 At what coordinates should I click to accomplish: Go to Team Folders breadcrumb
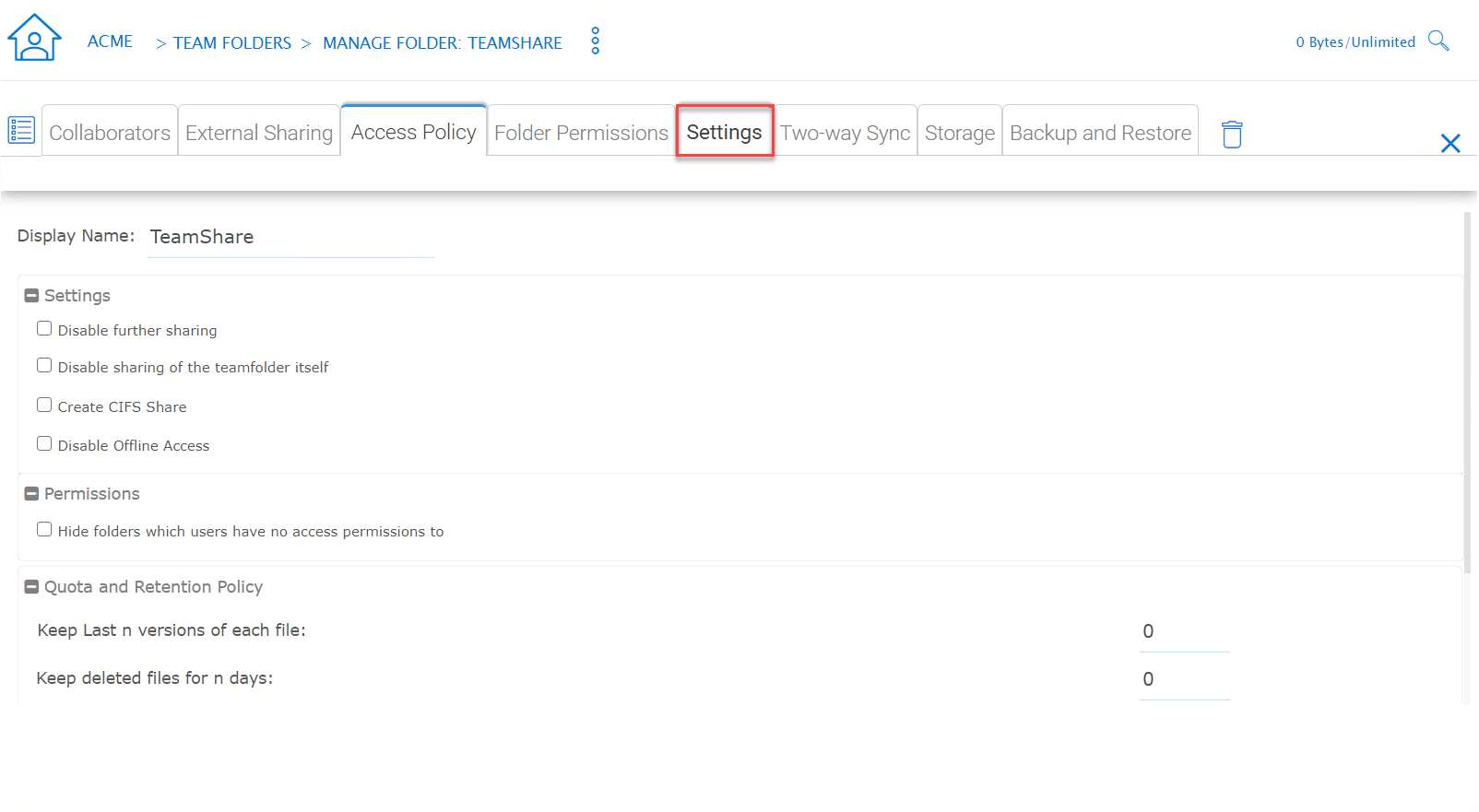232,43
